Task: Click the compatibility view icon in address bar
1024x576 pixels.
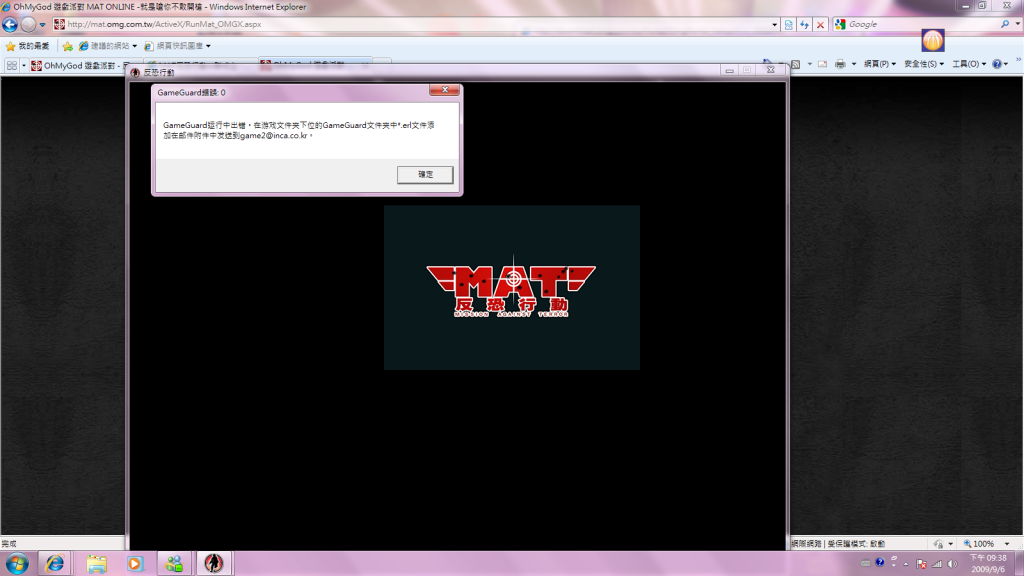Action: point(789,24)
